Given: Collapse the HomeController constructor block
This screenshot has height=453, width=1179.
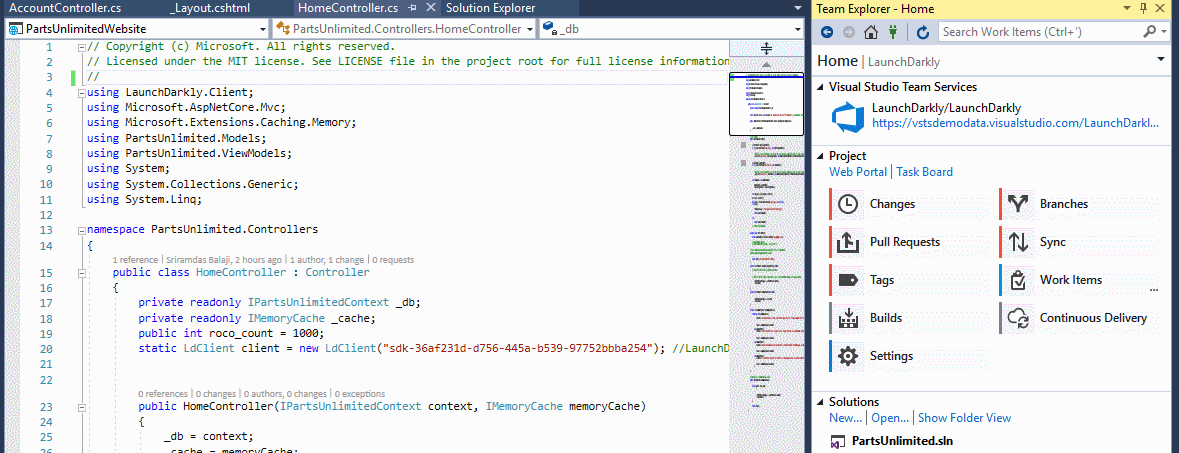Looking at the screenshot, I should 81,407.
